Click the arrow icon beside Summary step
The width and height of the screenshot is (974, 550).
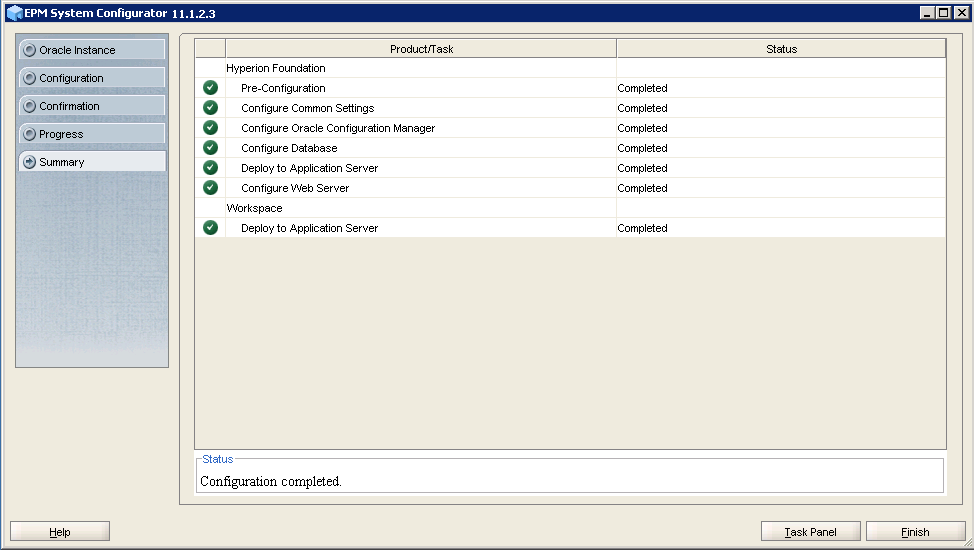[x=30, y=162]
